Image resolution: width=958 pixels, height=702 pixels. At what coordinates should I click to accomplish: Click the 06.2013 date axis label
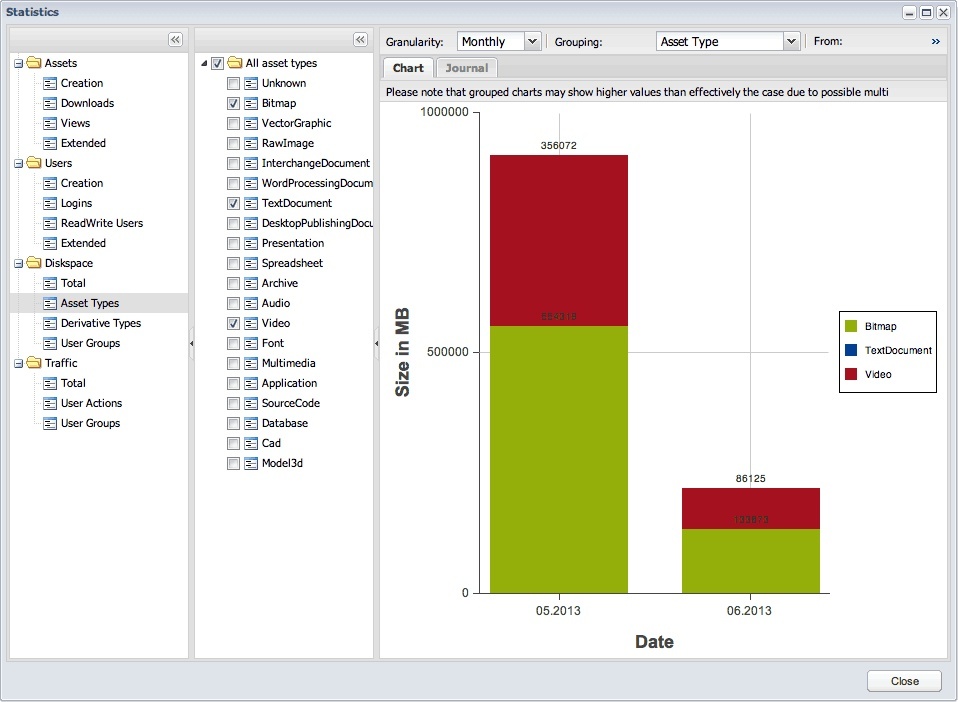click(749, 610)
